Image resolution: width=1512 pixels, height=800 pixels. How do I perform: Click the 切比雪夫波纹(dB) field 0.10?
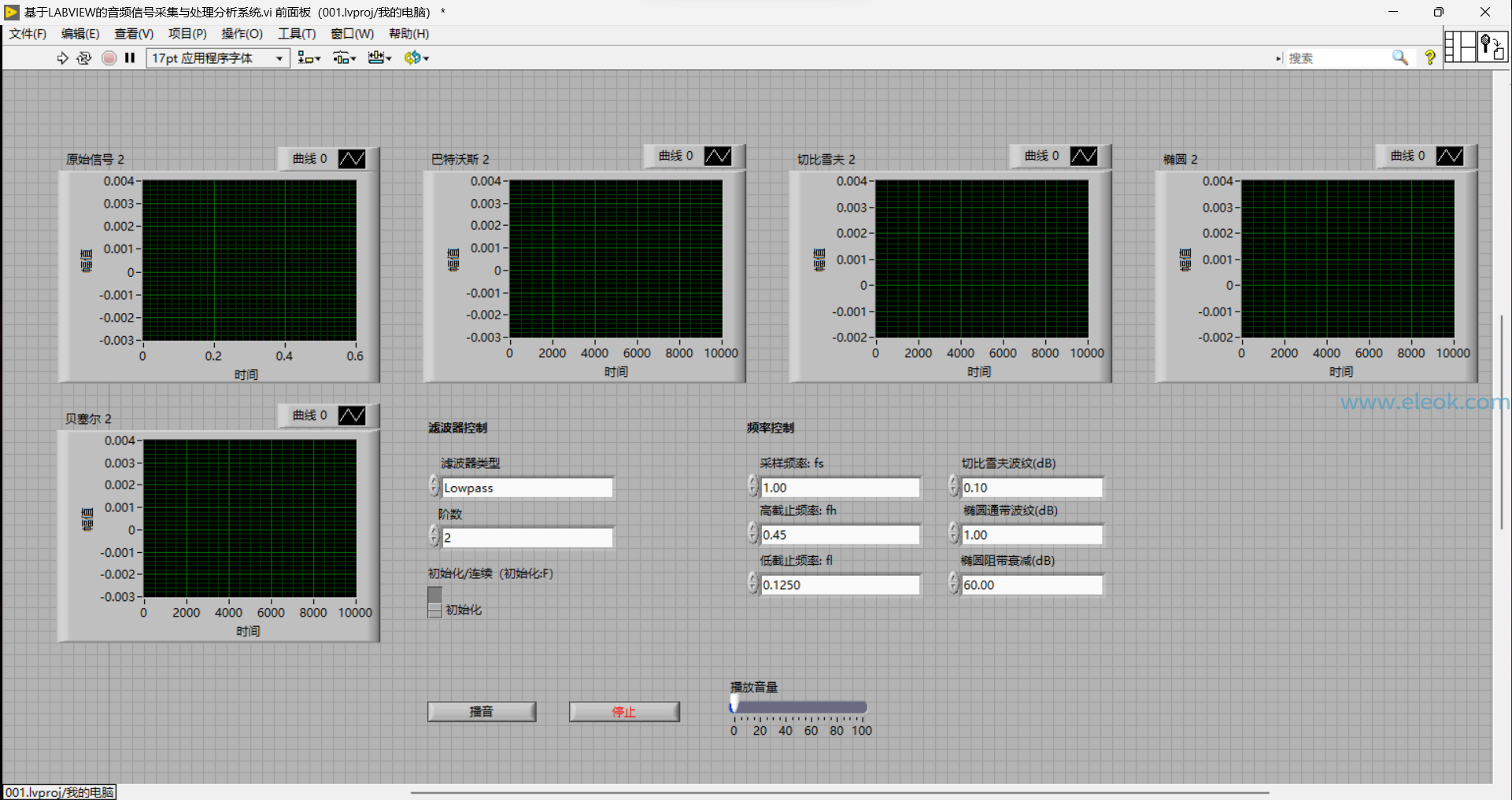tap(1032, 488)
